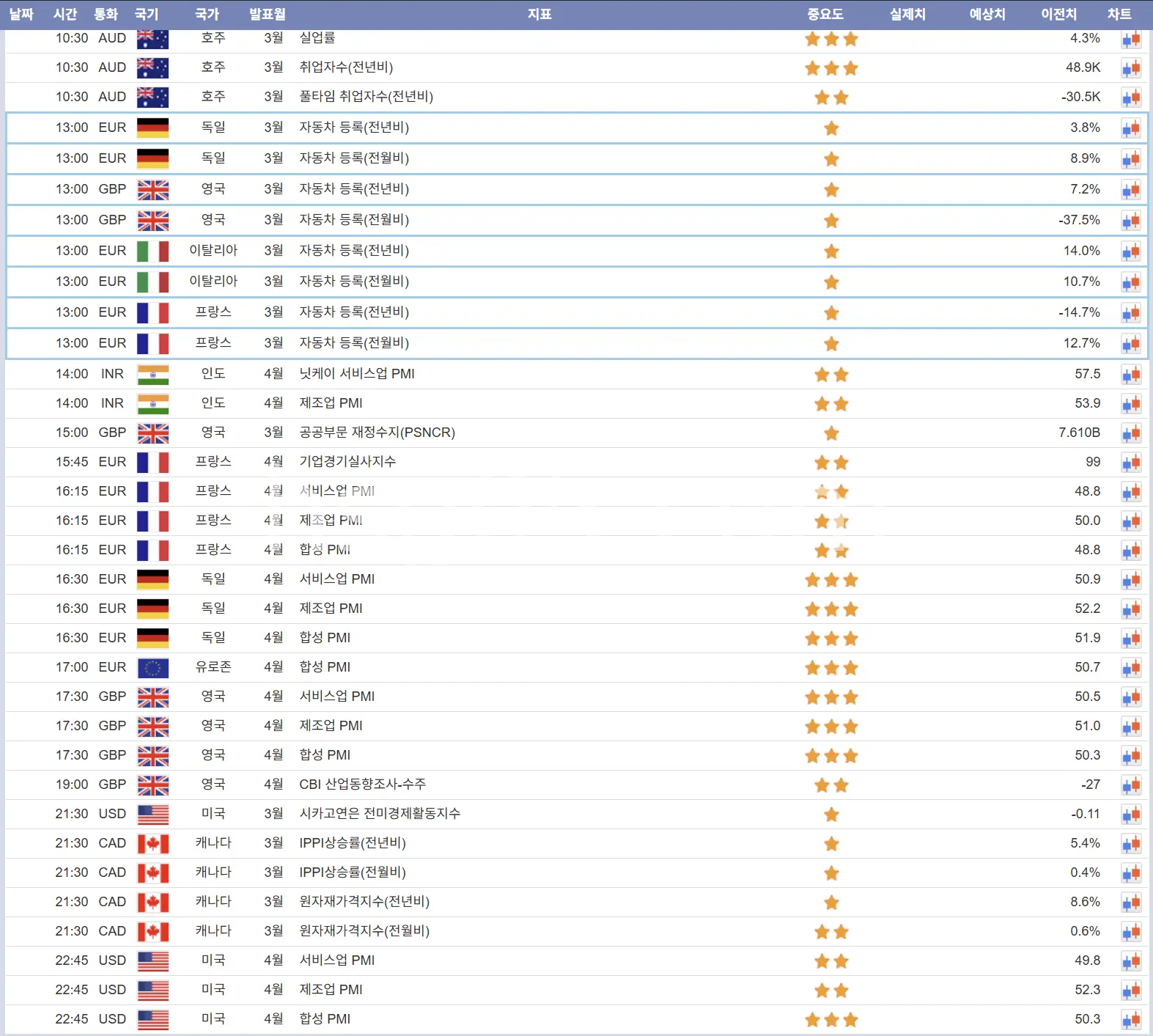The image size is (1153, 1036).
Task: Click chart icon for 닛케이 서비스업 PMI
Action: [x=1131, y=375]
